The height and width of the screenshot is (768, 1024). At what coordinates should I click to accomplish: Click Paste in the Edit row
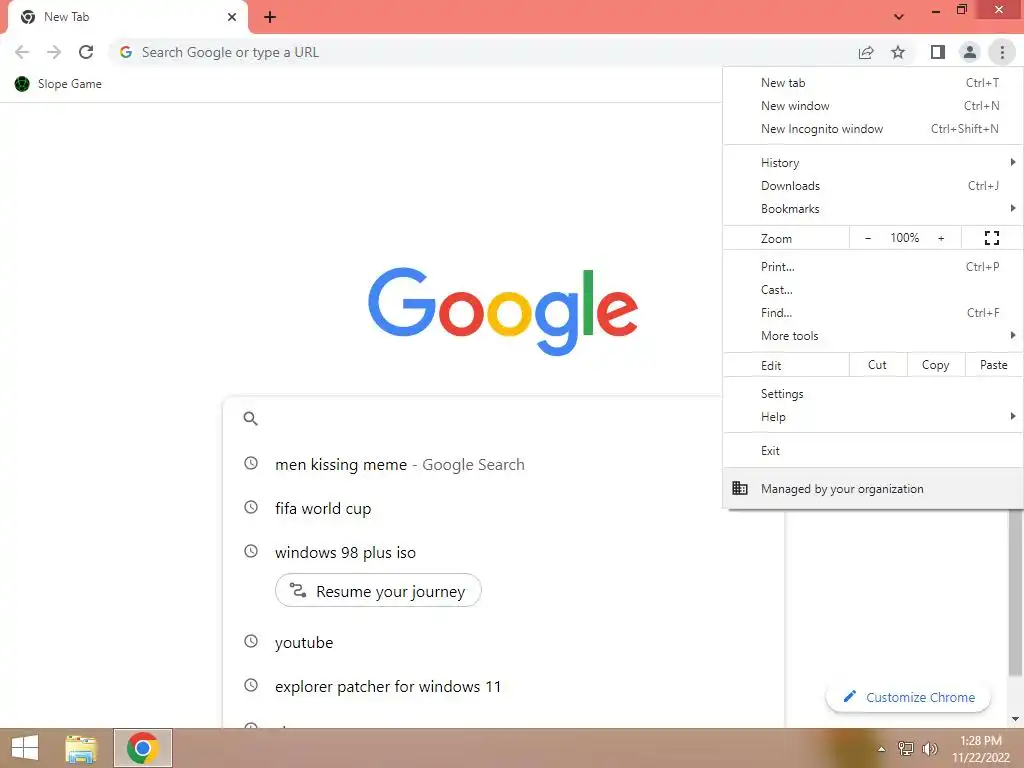tap(993, 364)
